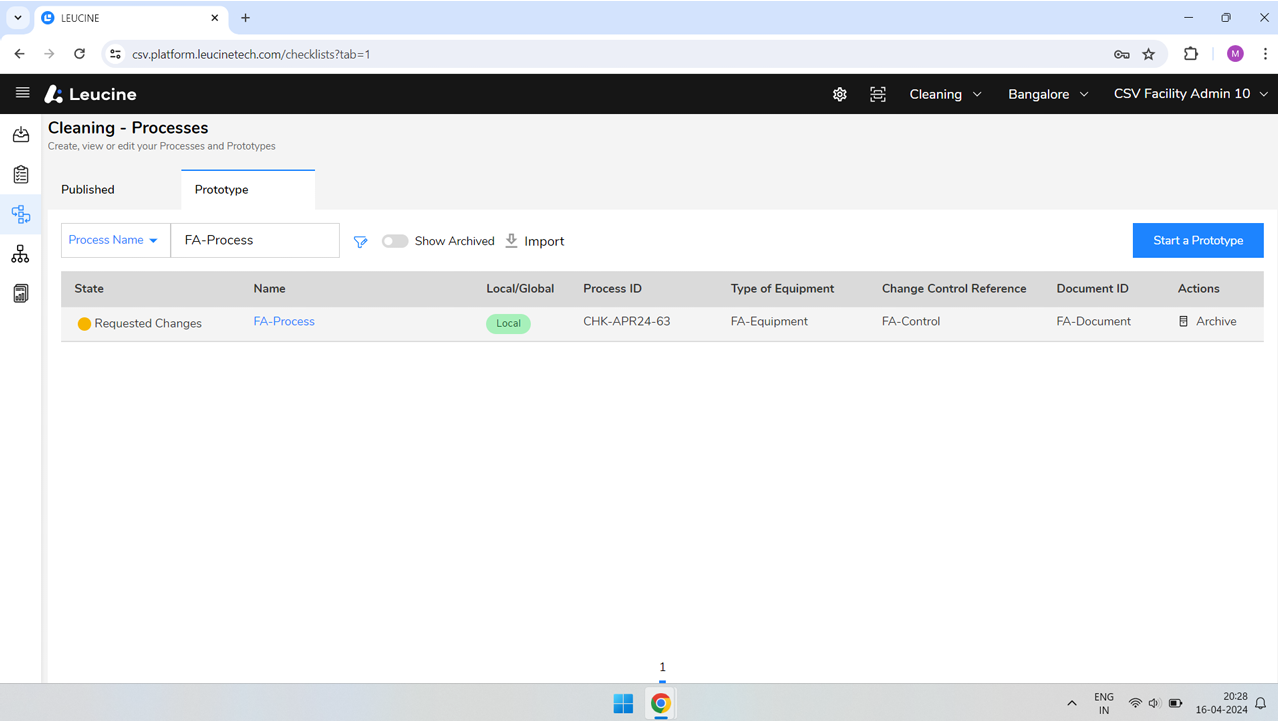
Task: Open the hierarchy tree icon in sidebar
Action: [x=21, y=254]
